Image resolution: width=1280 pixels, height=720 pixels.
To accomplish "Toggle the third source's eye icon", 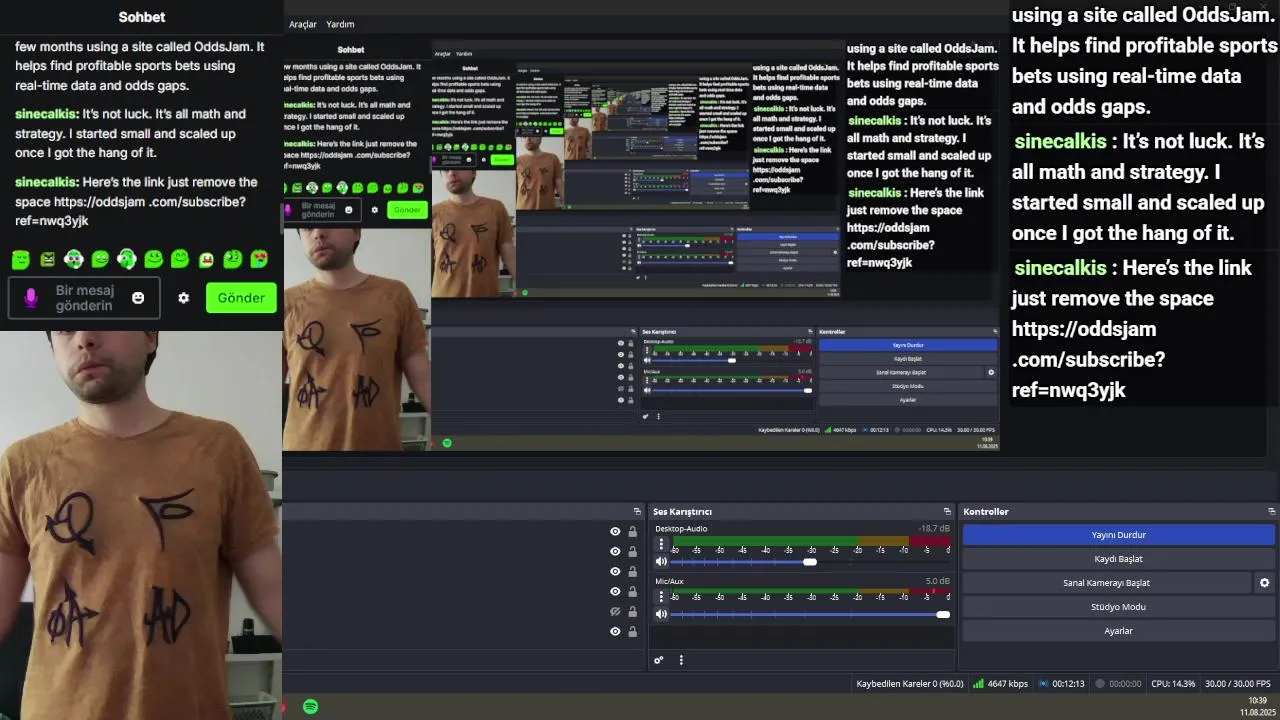I will pos(615,572).
